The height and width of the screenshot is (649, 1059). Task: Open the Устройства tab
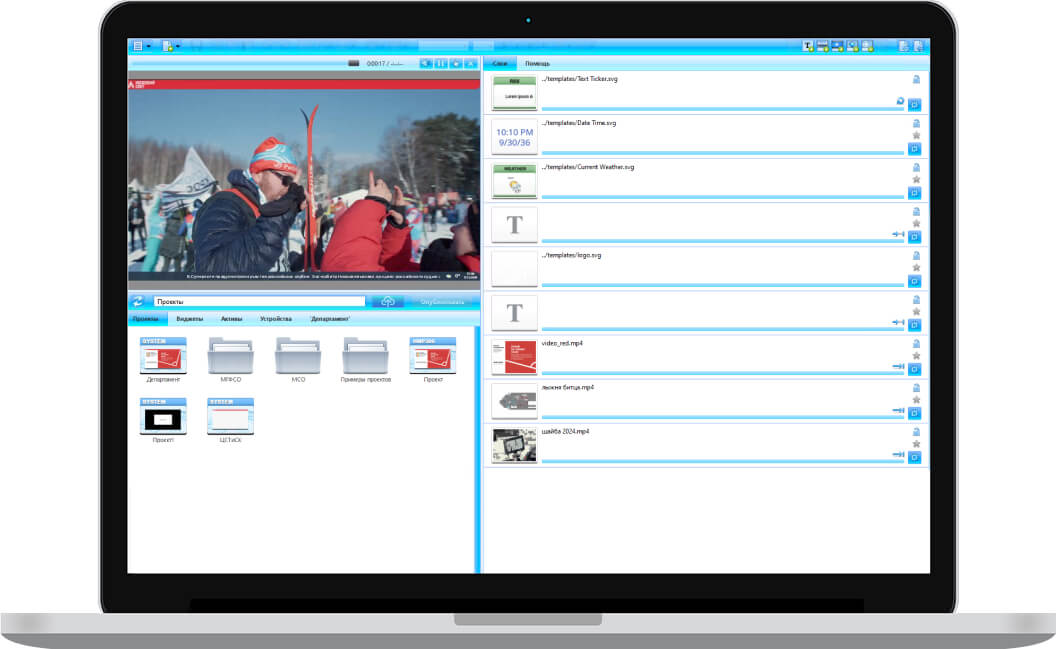[x=276, y=319]
